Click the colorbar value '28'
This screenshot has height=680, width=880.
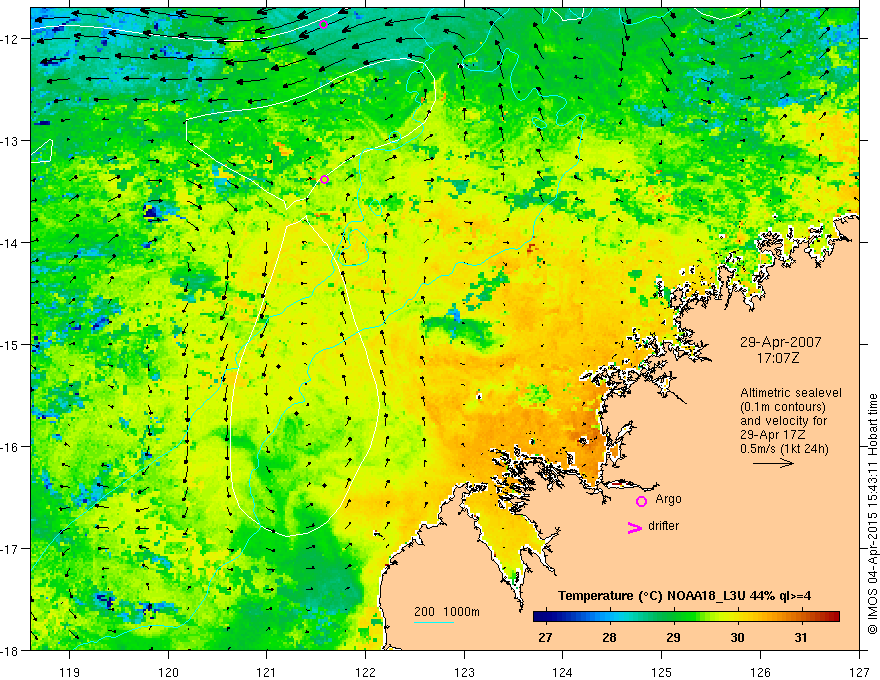tap(609, 637)
